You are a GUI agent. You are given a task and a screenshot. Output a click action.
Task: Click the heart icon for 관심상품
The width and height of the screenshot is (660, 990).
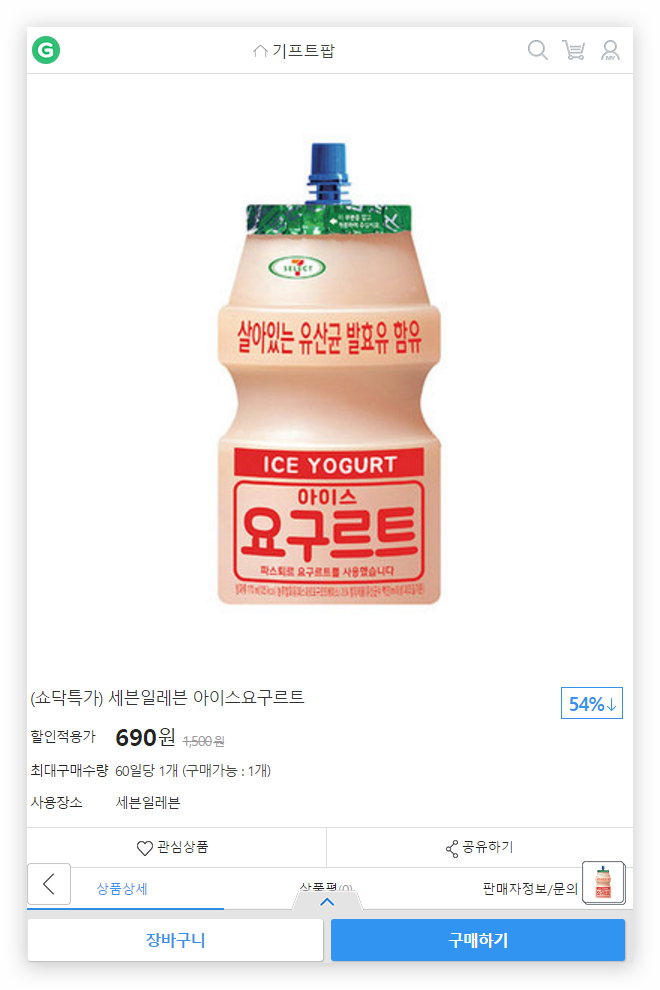coord(145,848)
